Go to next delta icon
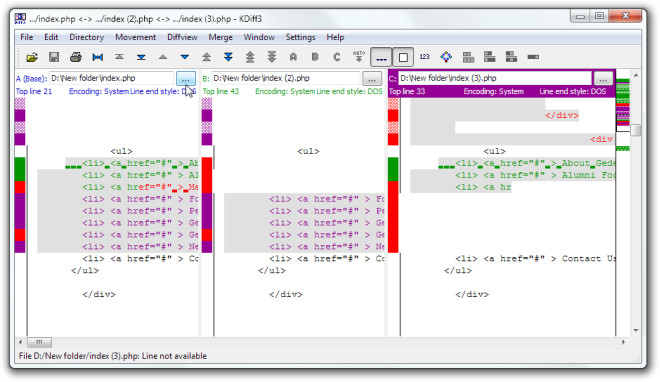The width and height of the screenshot is (660, 382). (x=185, y=57)
